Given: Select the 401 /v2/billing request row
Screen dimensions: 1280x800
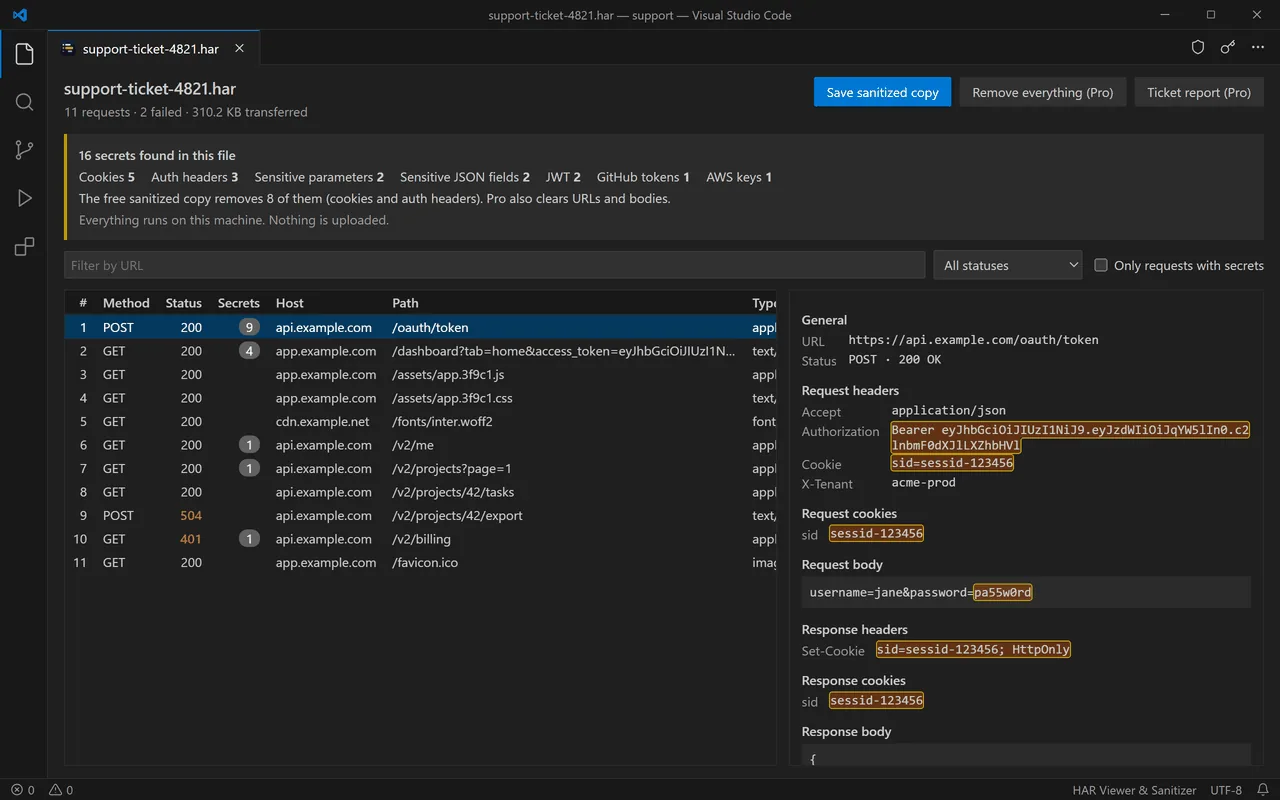Looking at the screenshot, I should click(421, 539).
